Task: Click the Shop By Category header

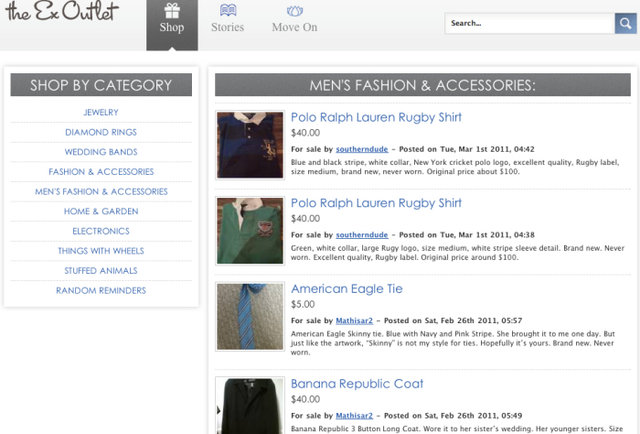Action: coord(101,85)
